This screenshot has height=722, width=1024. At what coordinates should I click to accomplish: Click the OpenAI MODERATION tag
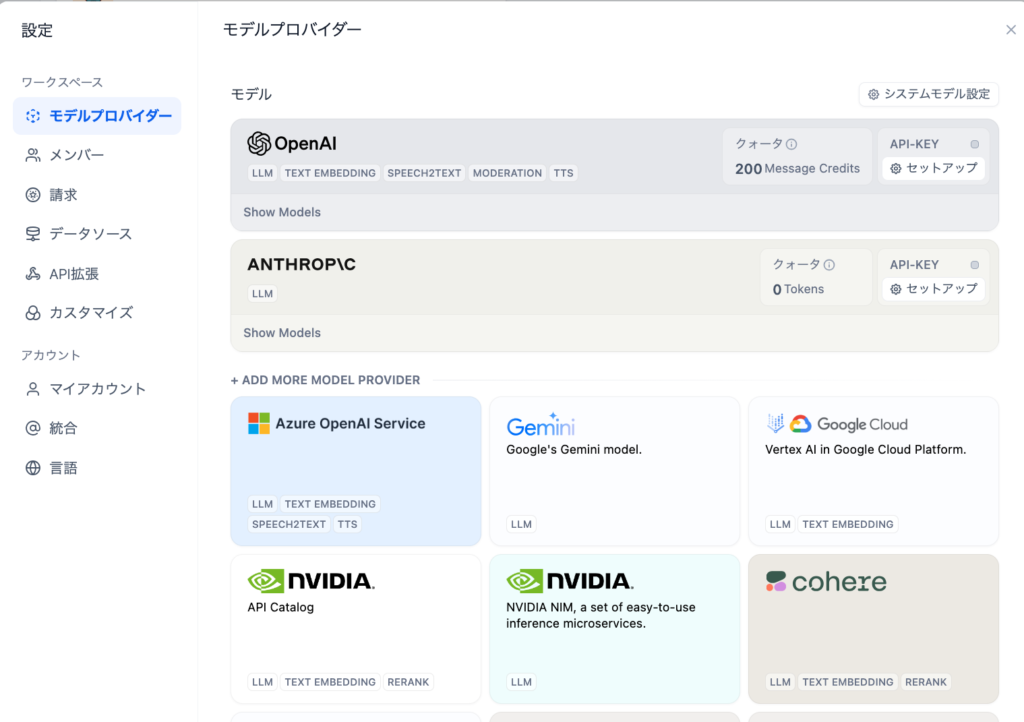(507, 174)
